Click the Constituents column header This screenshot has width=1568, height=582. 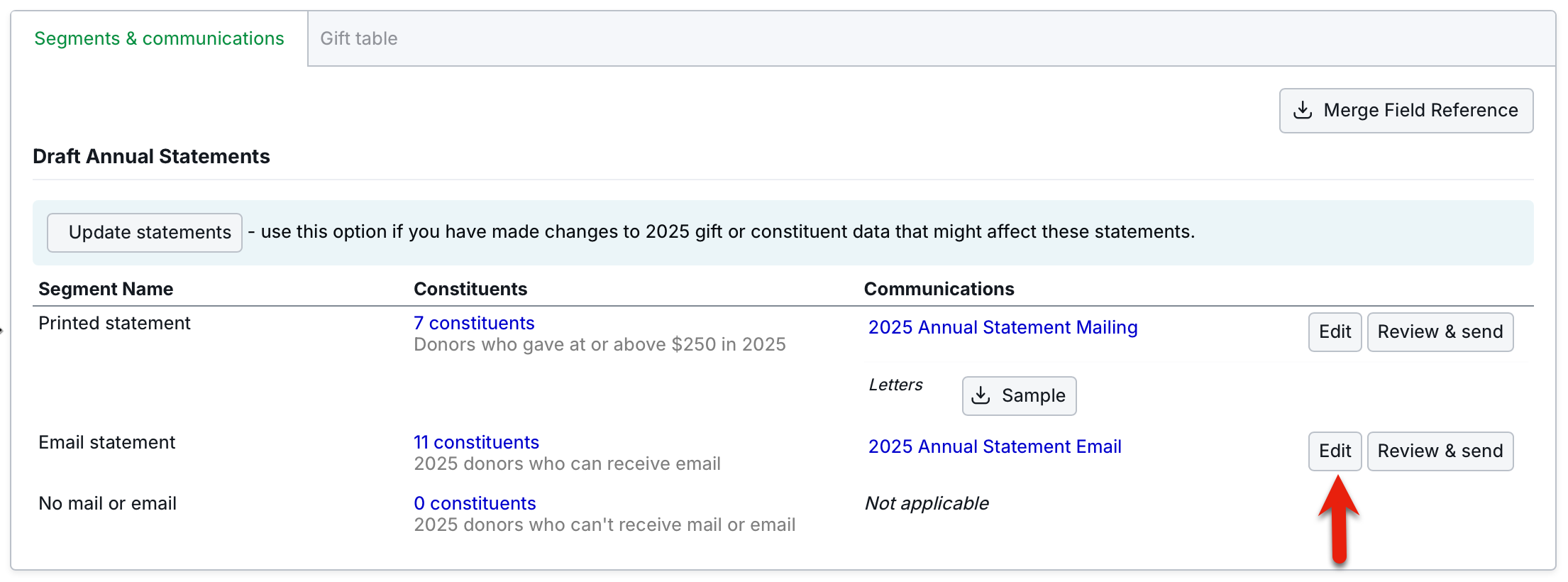pyautogui.click(x=470, y=289)
